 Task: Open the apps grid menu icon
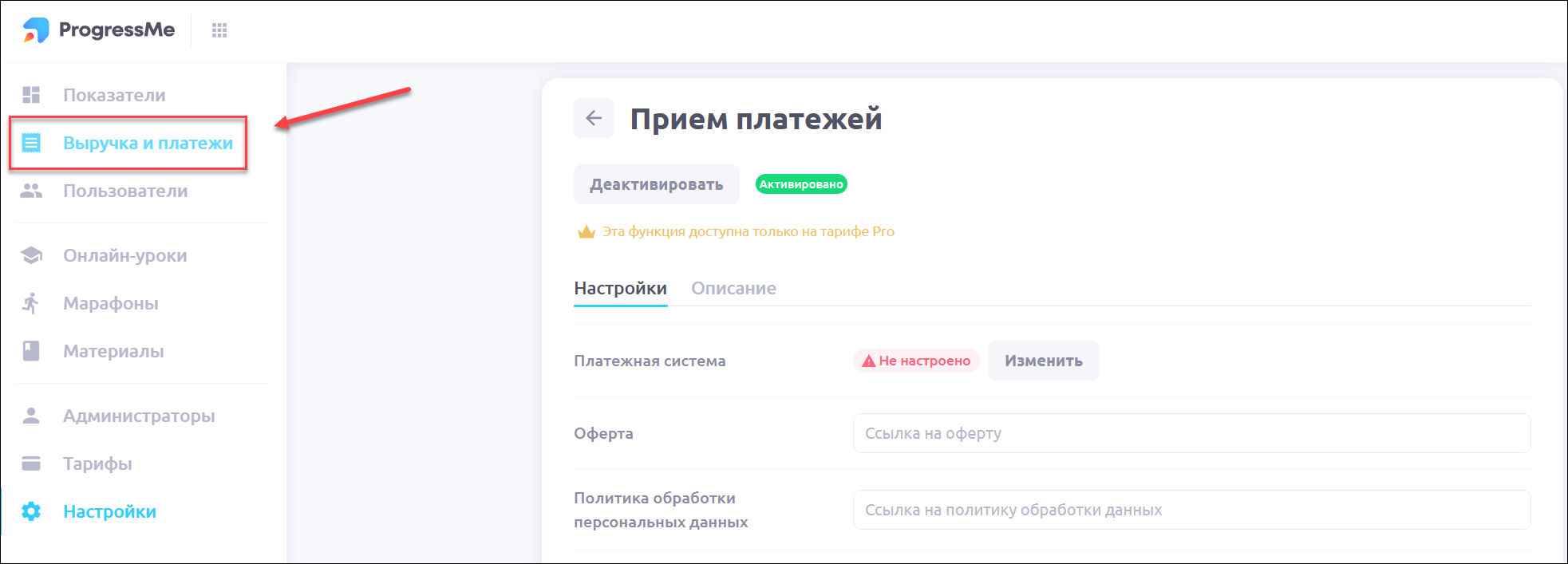click(x=219, y=30)
